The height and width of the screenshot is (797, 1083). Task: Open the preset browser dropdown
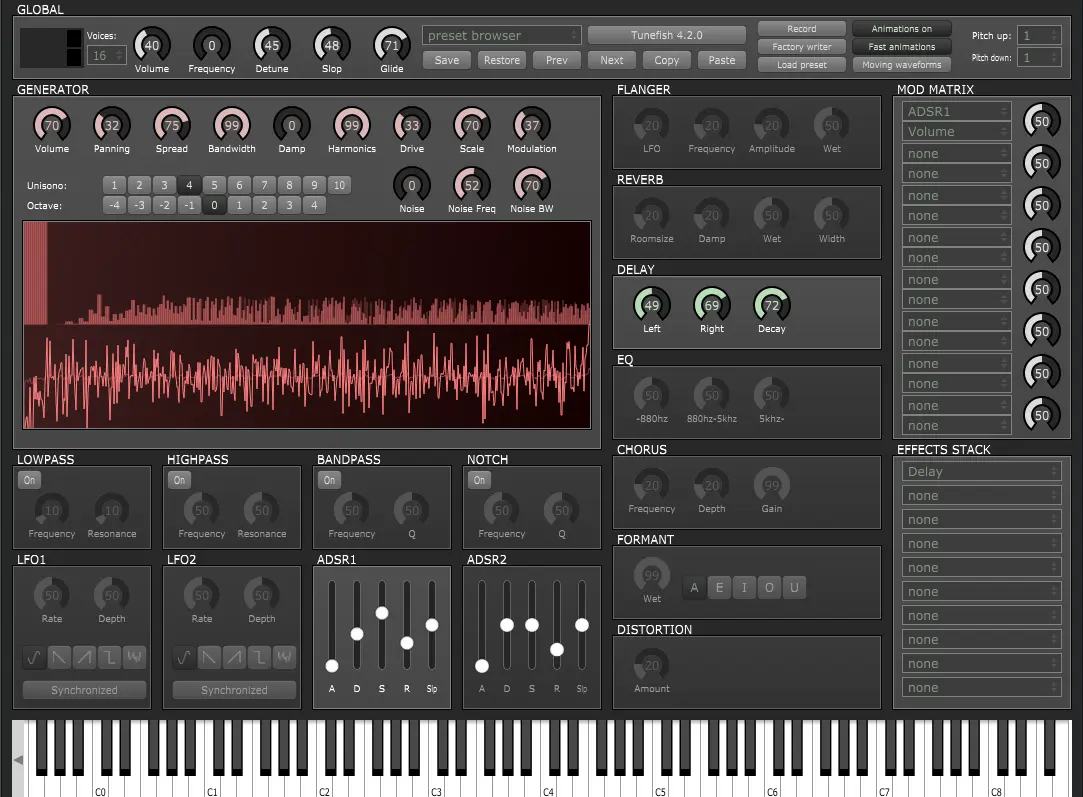(502, 35)
